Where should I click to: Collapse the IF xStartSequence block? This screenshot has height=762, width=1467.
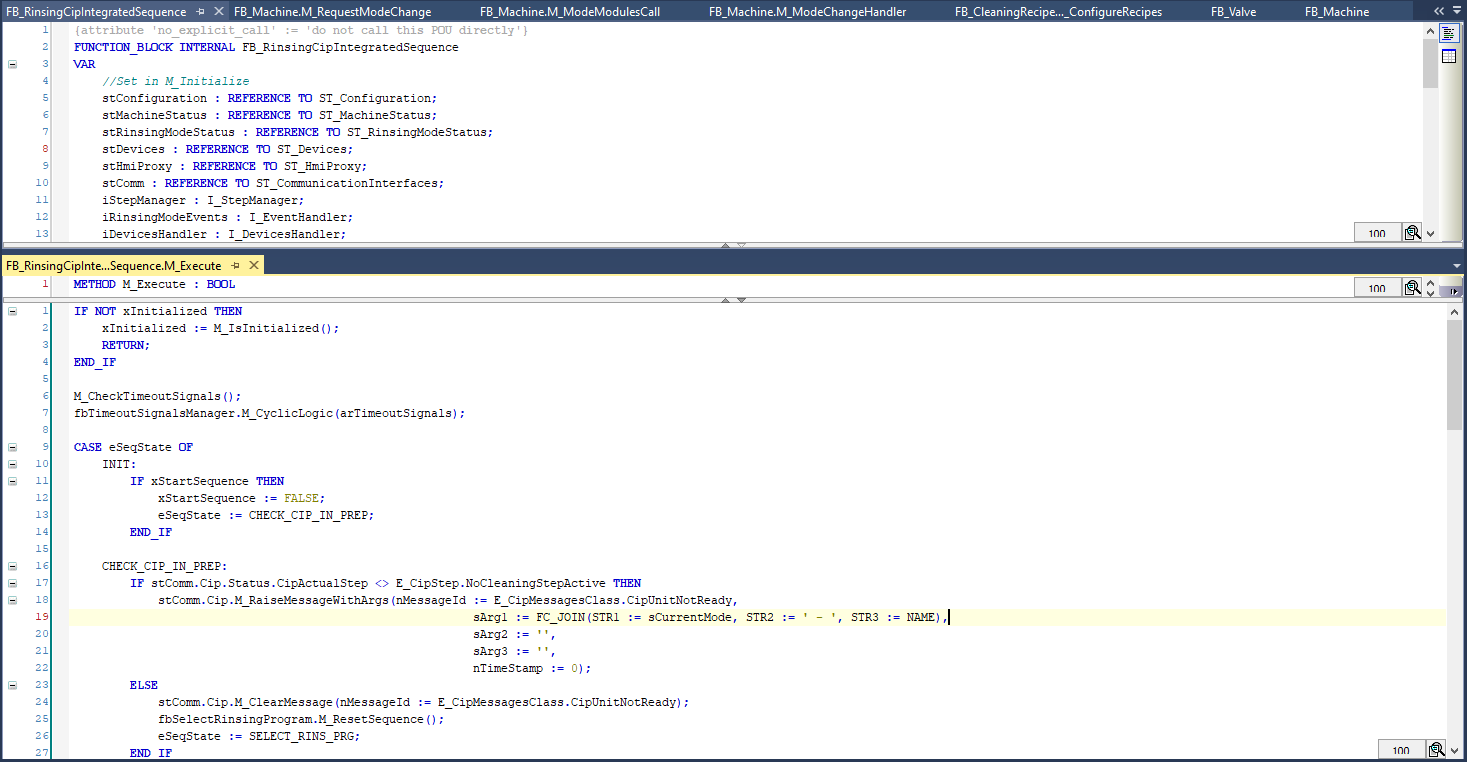pyautogui.click(x=13, y=481)
